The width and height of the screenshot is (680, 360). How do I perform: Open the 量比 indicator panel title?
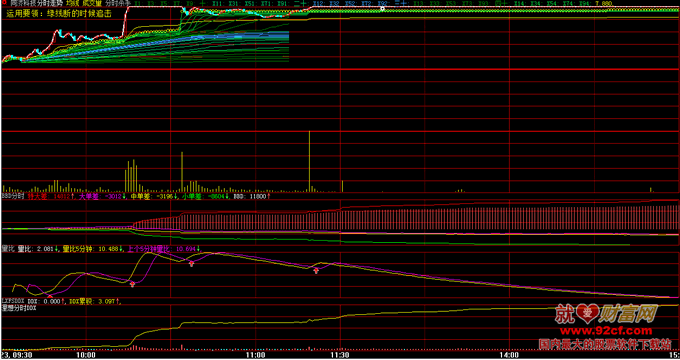pyautogui.click(x=7, y=249)
